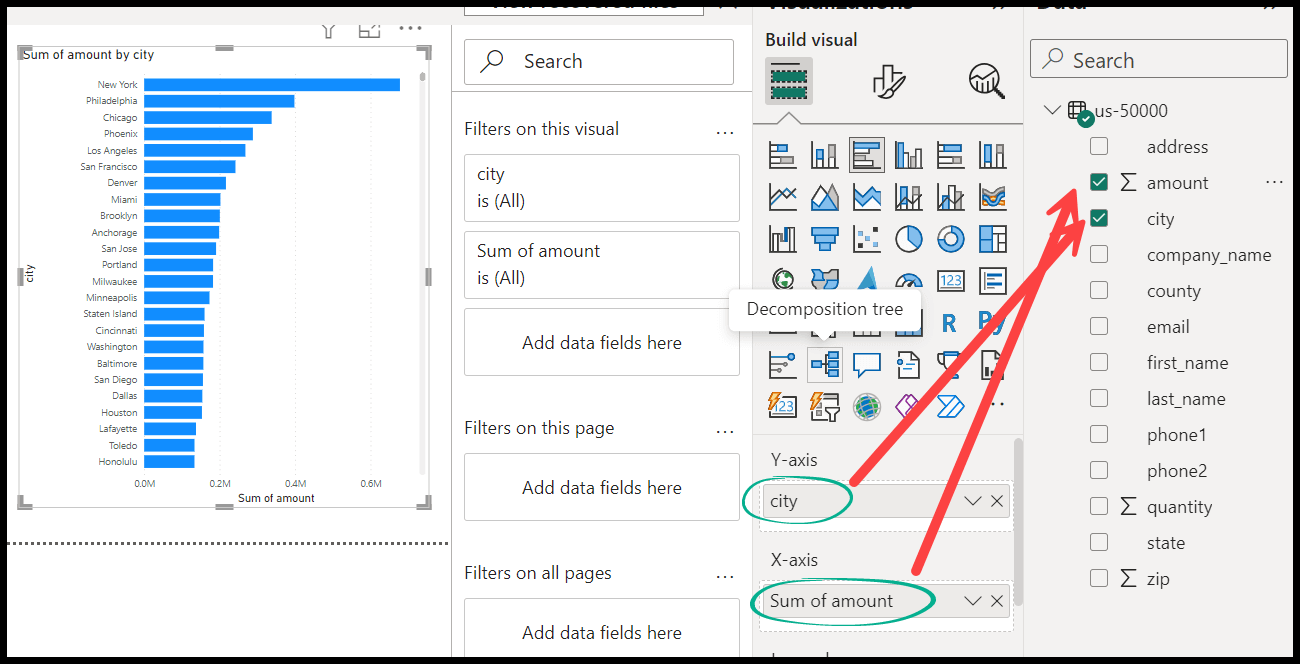Check the address field checkbox
The height and width of the screenshot is (664, 1300).
pos(1099,146)
